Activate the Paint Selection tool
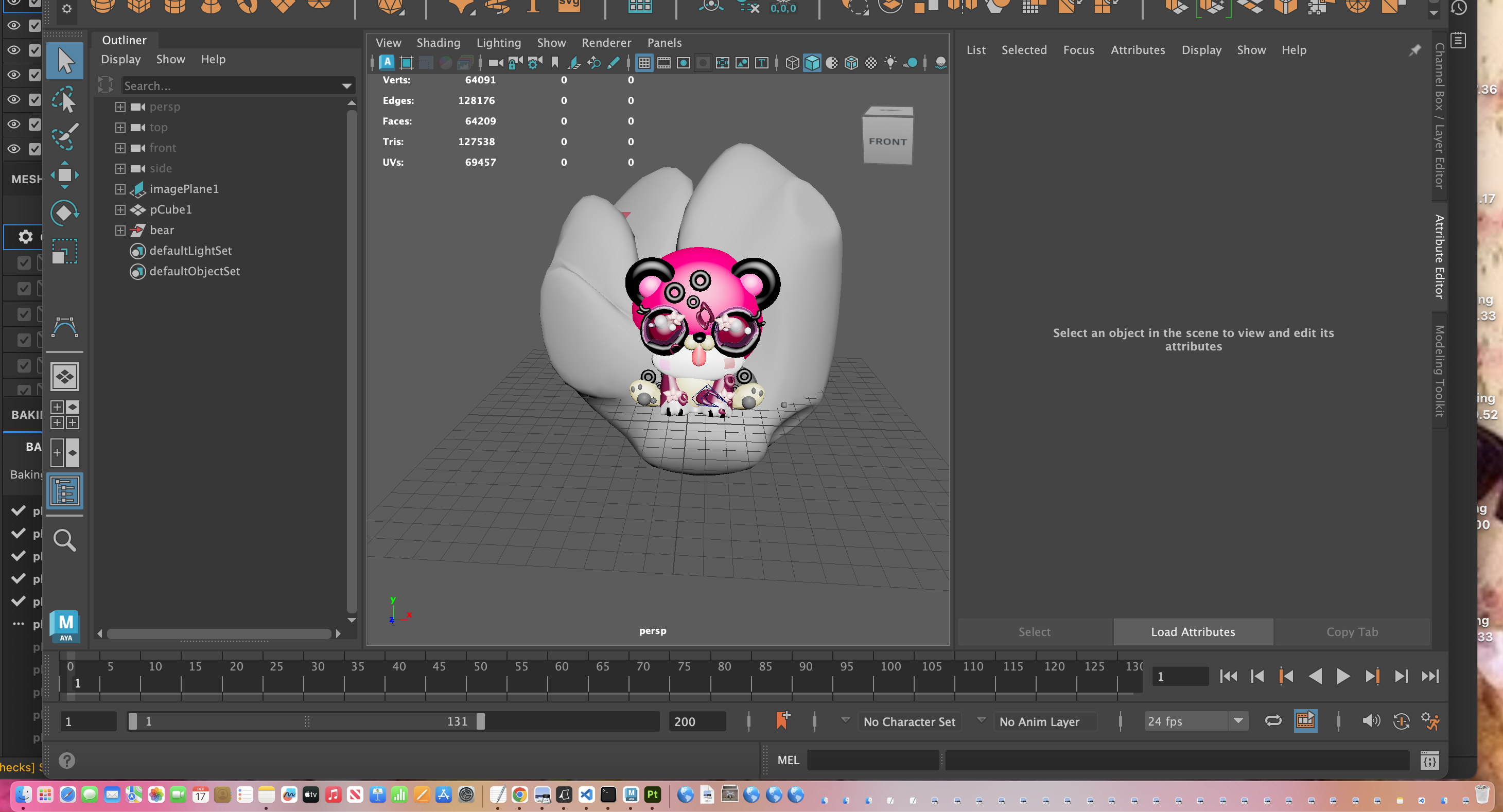Screen dimensions: 1503x812 click(64, 136)
